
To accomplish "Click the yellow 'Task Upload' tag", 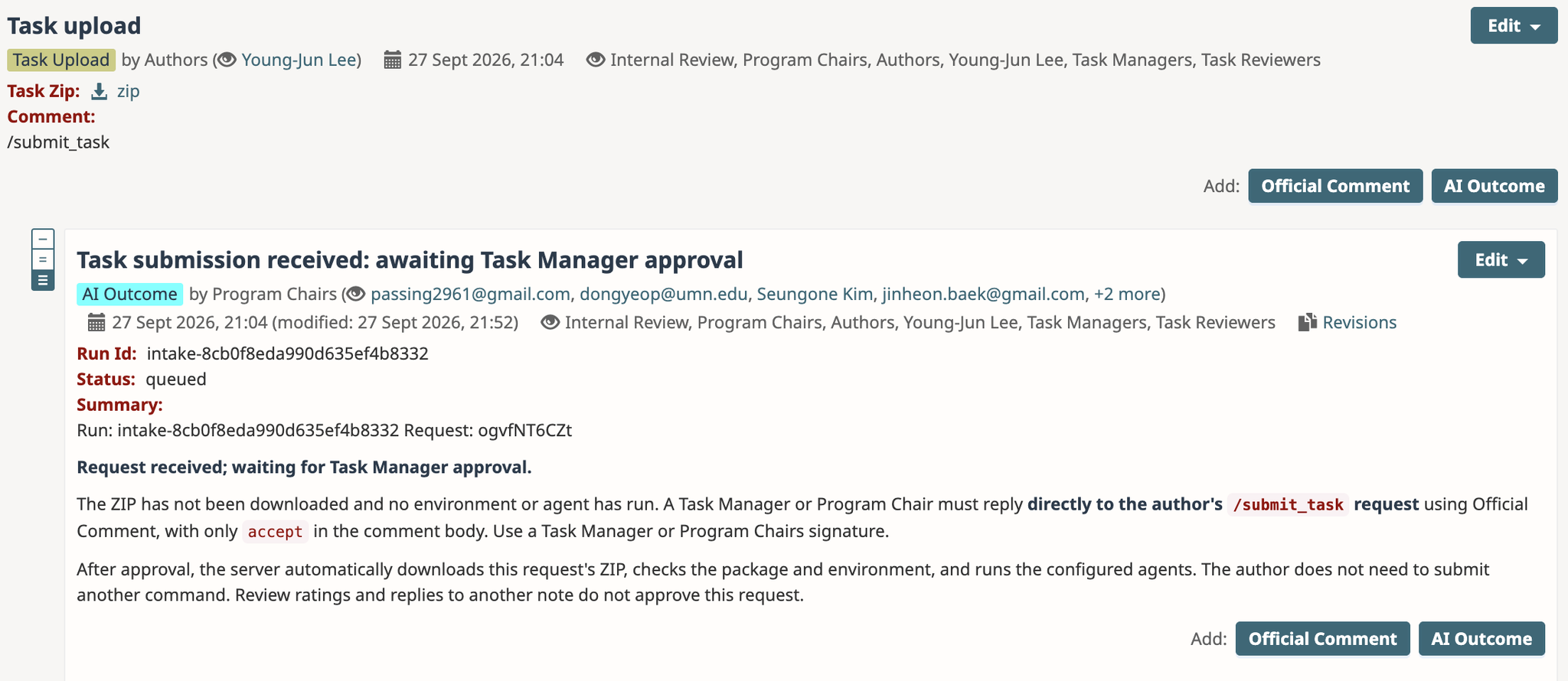I will pyautogui.click(x=61, y=60).
